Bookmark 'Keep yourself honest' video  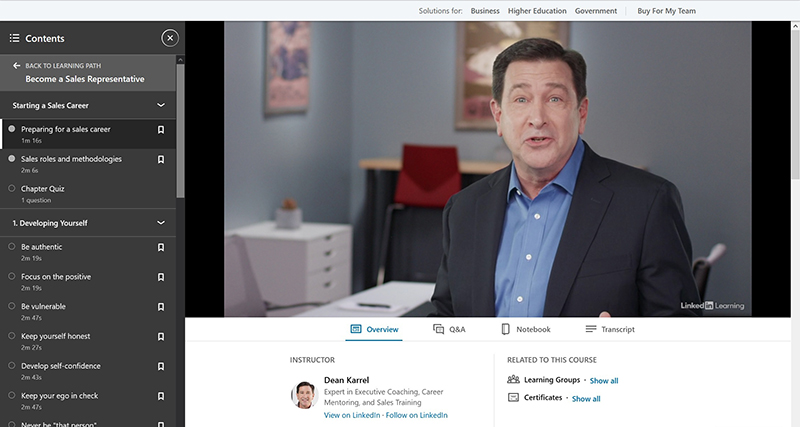161,336
